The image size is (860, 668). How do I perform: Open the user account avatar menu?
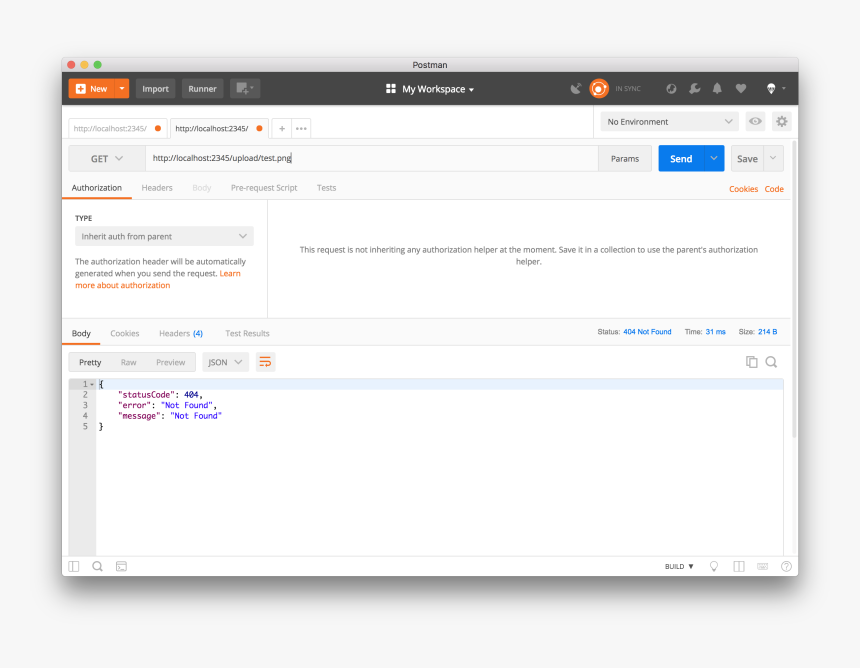[x=774, y=89]
